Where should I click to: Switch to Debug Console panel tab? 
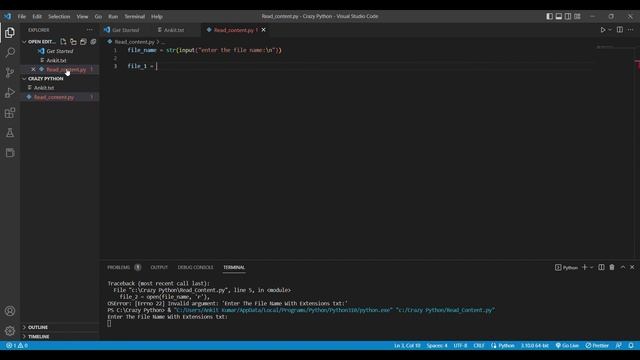[196, 267]
